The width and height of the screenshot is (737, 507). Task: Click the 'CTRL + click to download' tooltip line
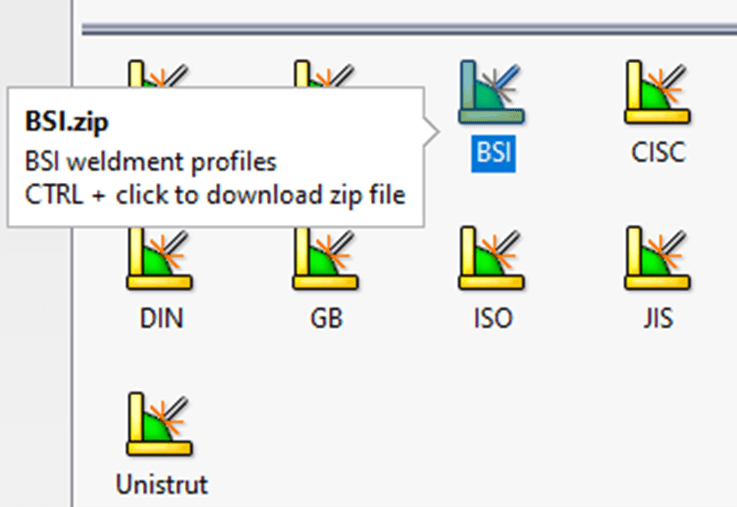tap(215, 195)
